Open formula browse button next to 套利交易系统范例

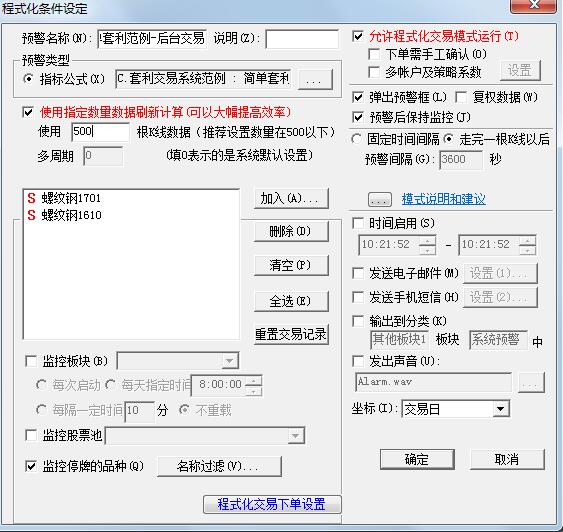pyautogui.click(x=315, y=79)
